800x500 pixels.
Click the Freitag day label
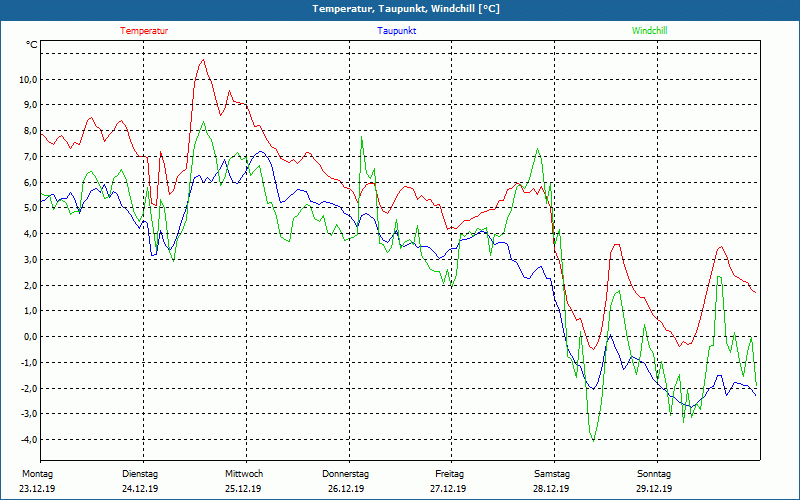tap(449, 474)
